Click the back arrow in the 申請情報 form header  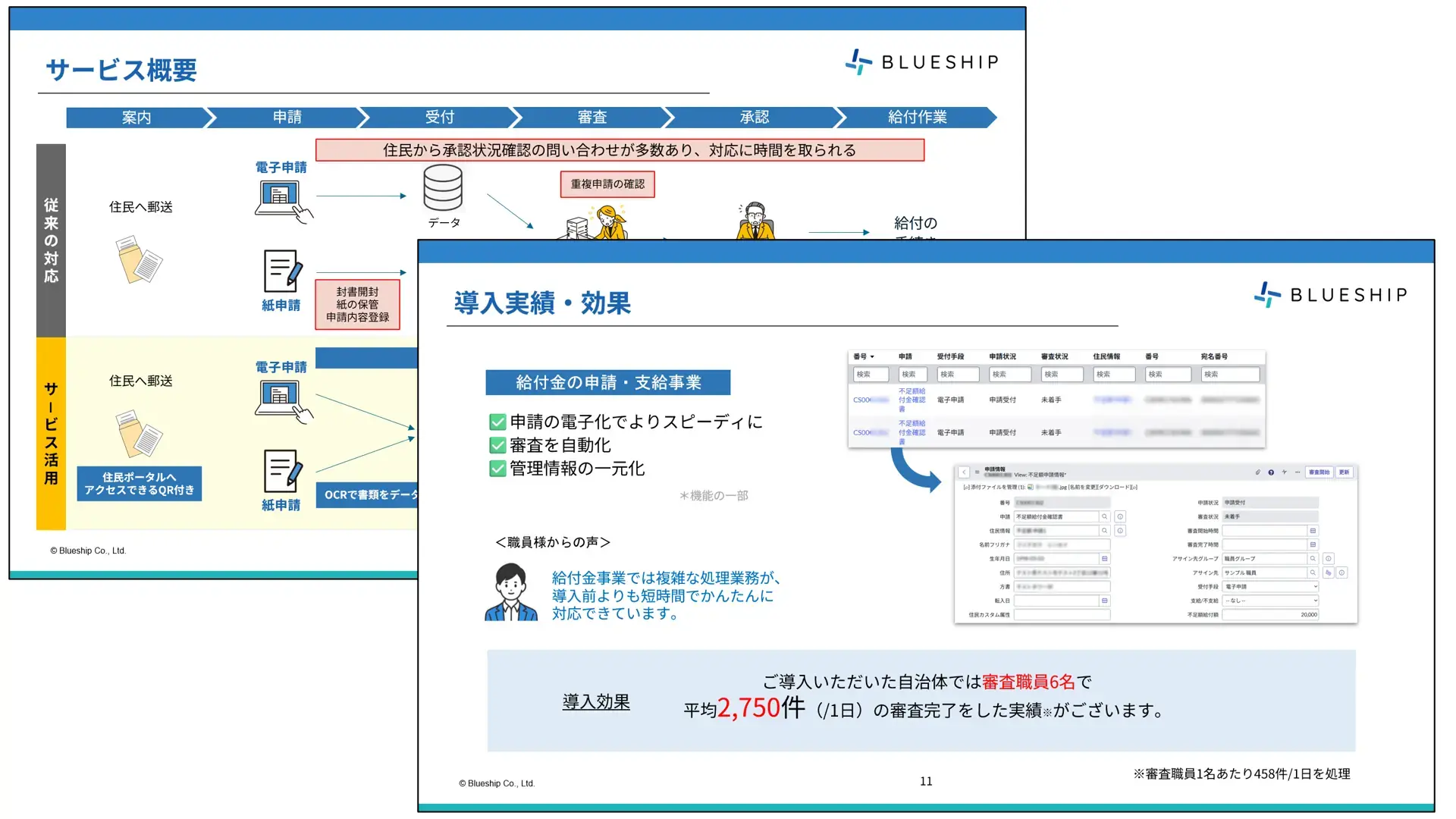(964, 472)
